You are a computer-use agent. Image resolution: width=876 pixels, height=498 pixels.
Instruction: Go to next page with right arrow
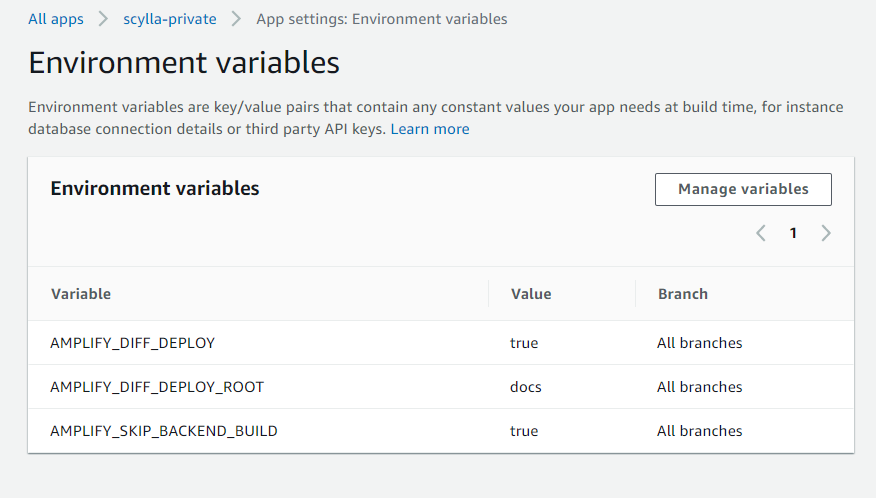(x=826, y=233)
